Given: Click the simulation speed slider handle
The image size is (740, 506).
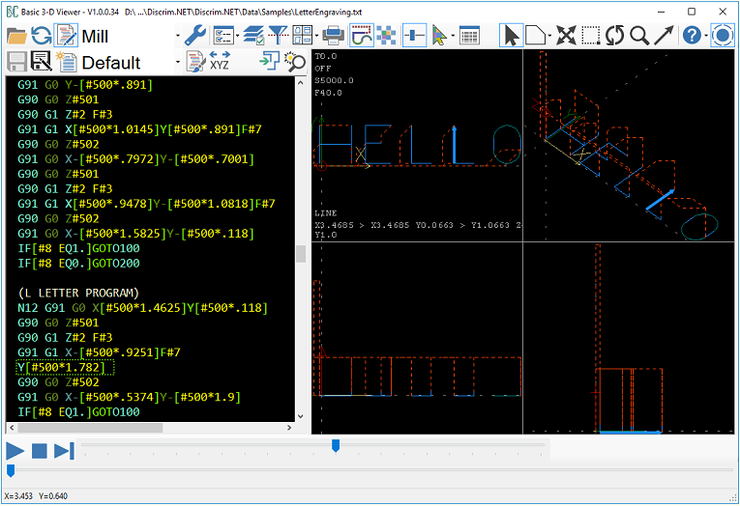Looking at the screenshot, I should pos(336,445).
